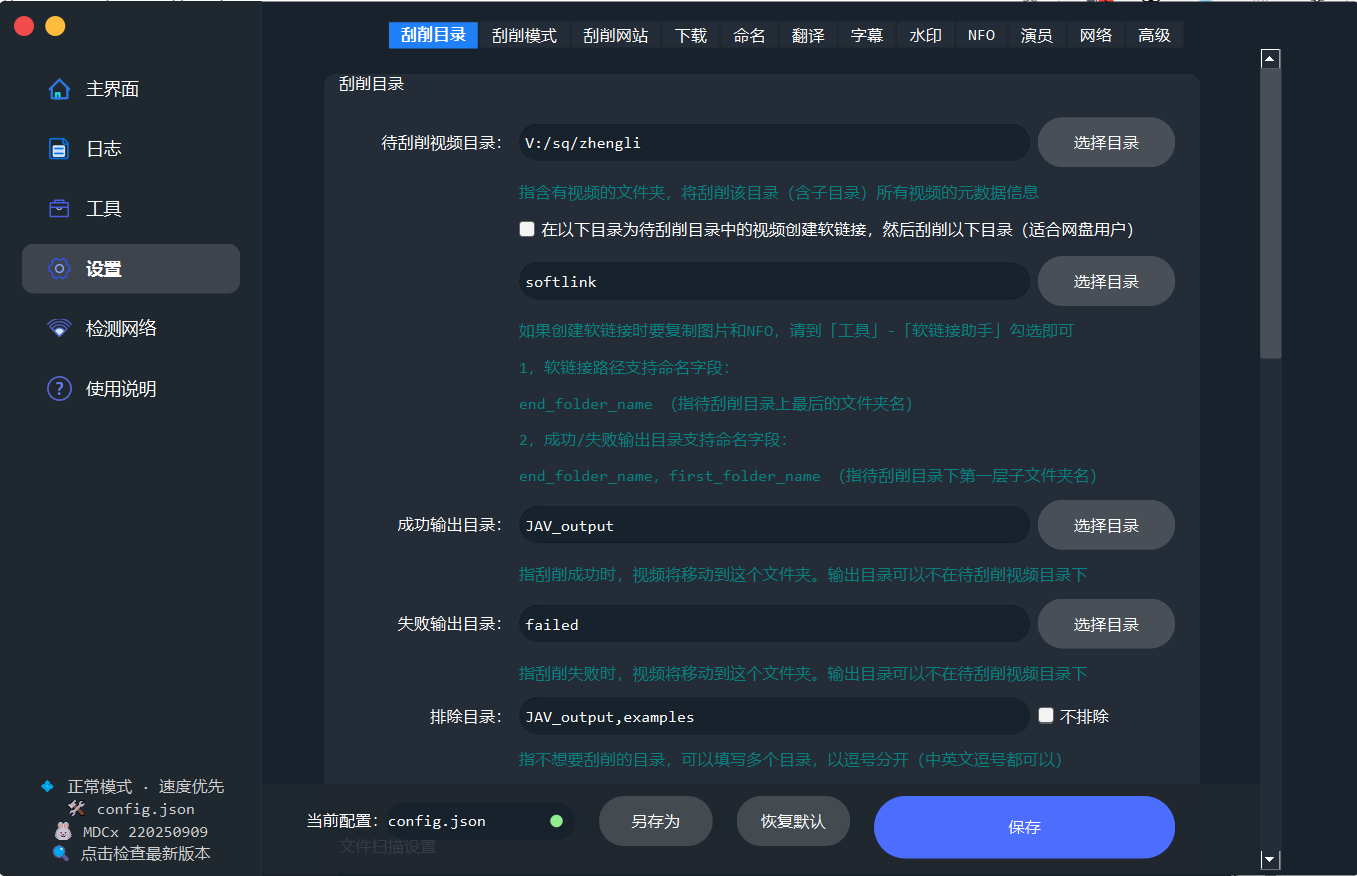Toggle the 不排除 checkbox
Viewport: 1357px width, 876px height.
point(1046,716)
